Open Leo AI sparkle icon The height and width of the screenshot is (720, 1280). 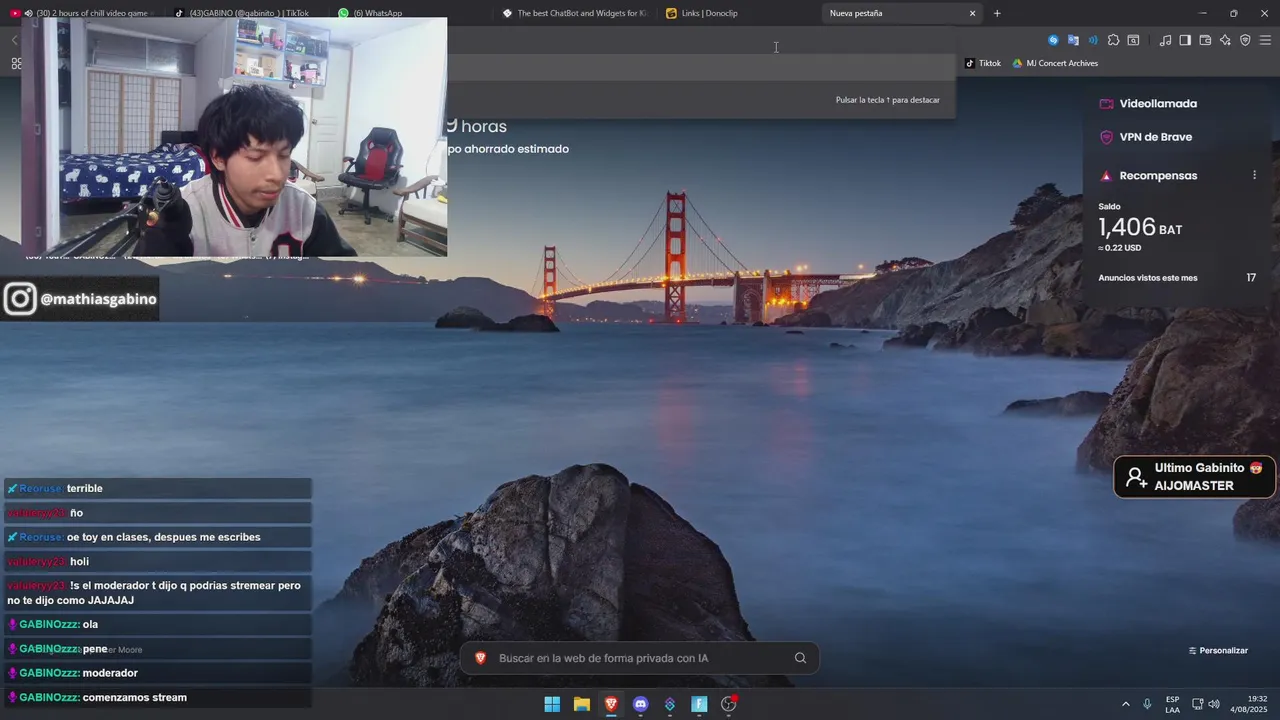(x=1225, y=40)
